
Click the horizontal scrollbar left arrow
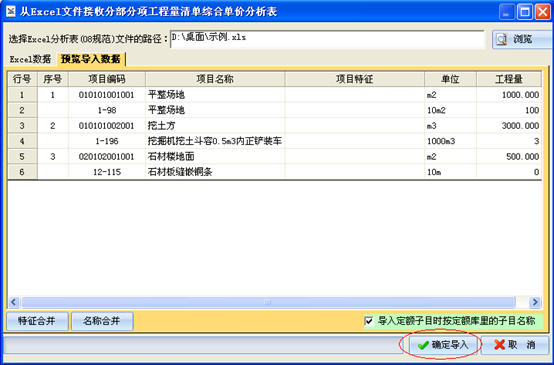pos(14,302)
